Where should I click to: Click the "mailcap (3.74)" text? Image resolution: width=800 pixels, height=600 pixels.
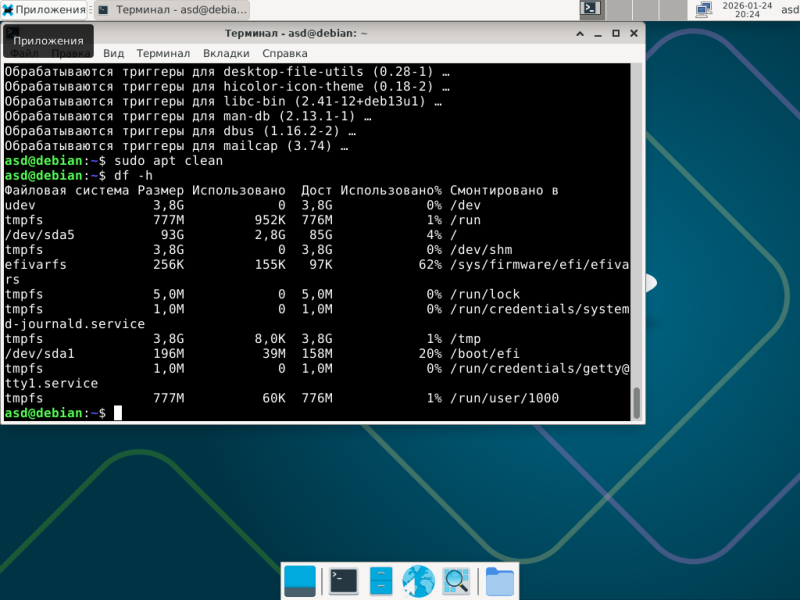tap(278, 146)
